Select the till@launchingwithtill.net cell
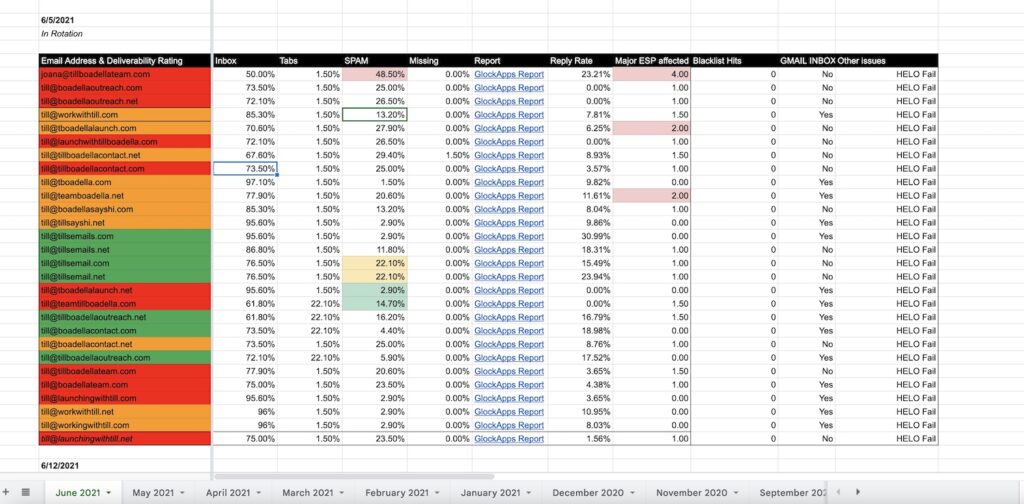 pyautogui.click(x=125, y=439)
